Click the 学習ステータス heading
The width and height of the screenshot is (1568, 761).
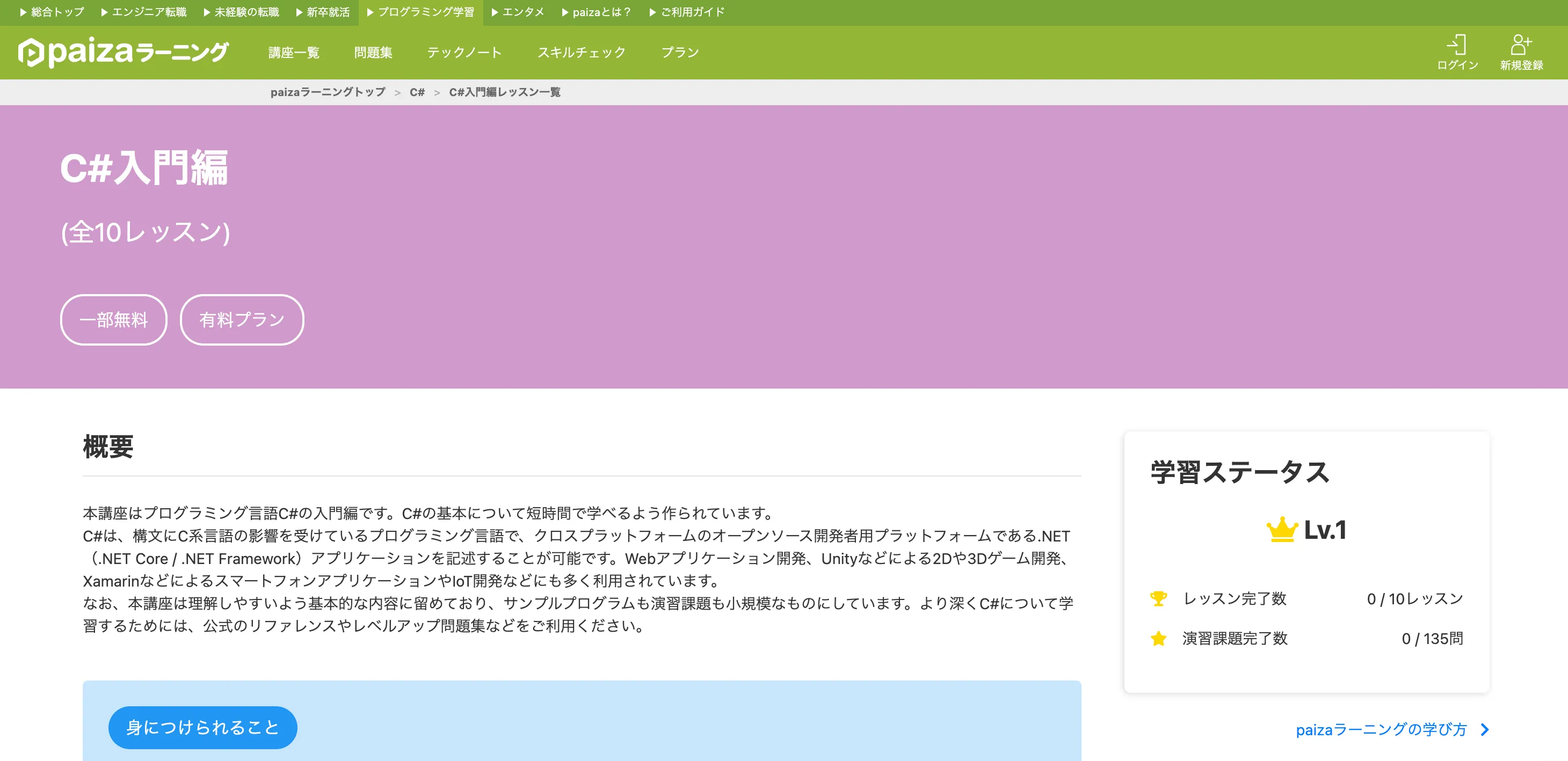[x=1240, y=473]
